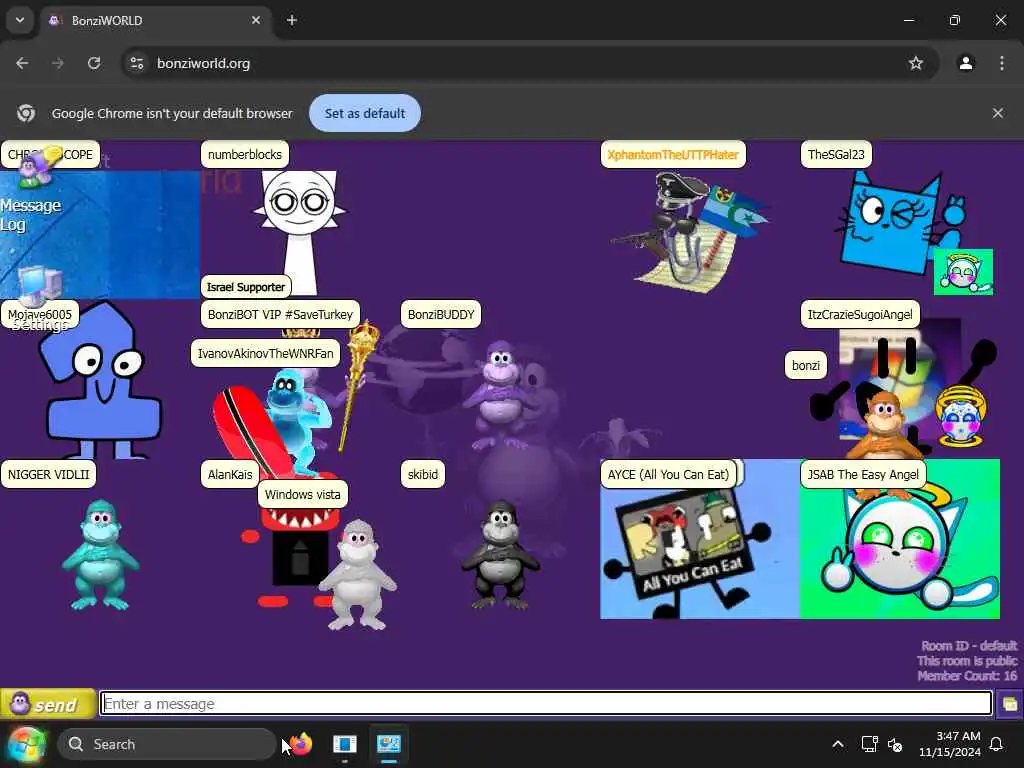The width and height of the screenshot is (1024, 768).
Task: Click the teal gorilla with the slur nametag
Action: pos(100,555)
